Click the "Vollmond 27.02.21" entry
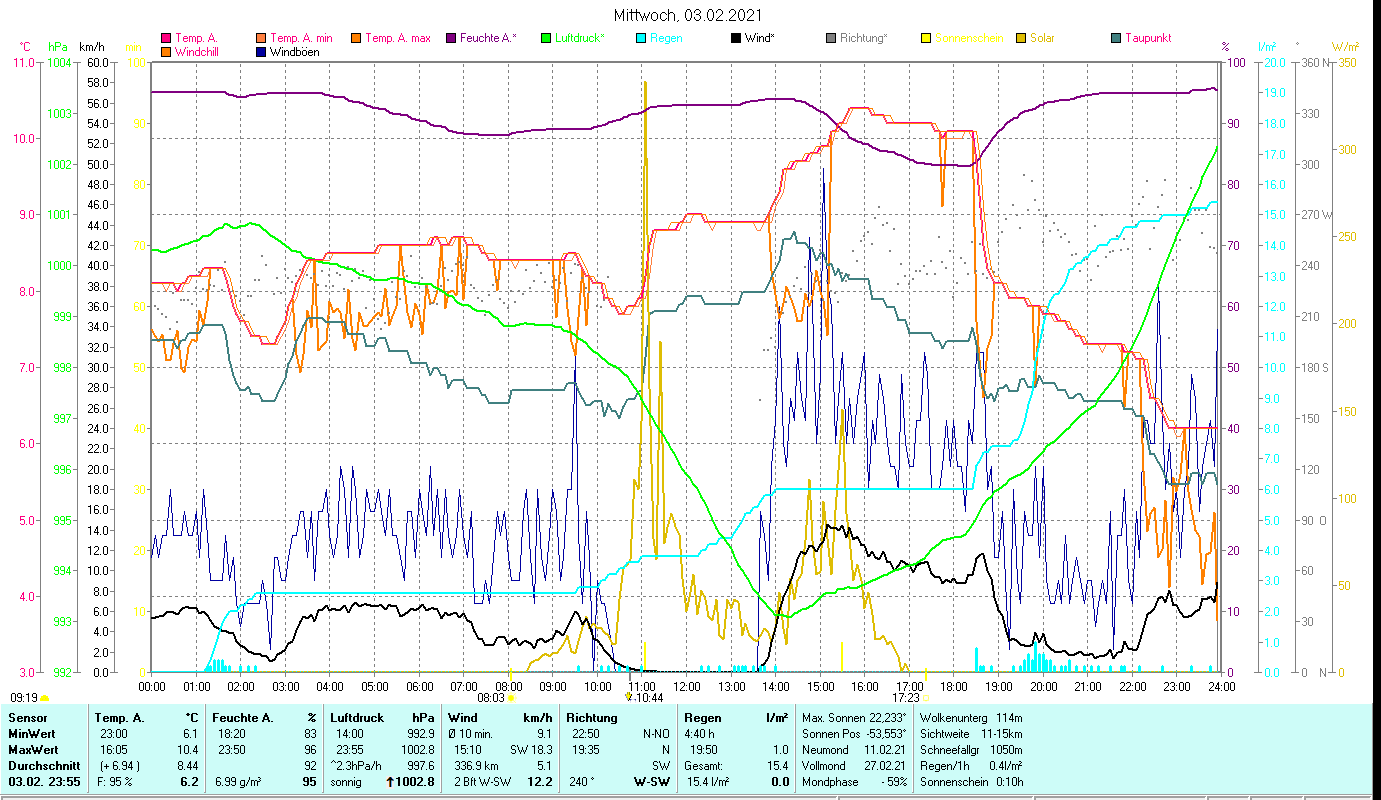 click(854, 765)
